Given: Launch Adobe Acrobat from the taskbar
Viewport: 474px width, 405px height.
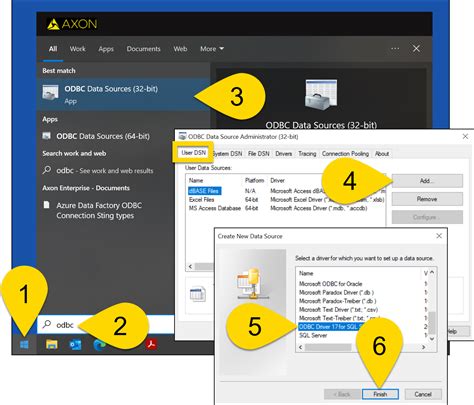Looking at the screenshot, I should coord(151,344).
